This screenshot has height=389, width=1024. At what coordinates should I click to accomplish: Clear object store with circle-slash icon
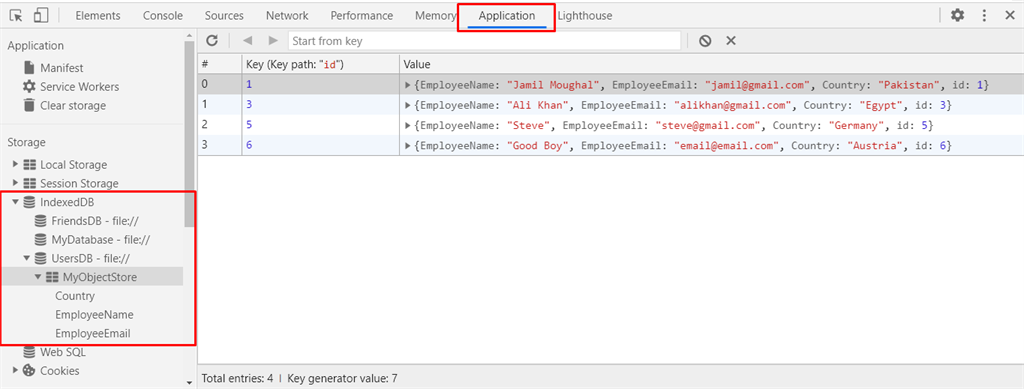tap(705, 40)
